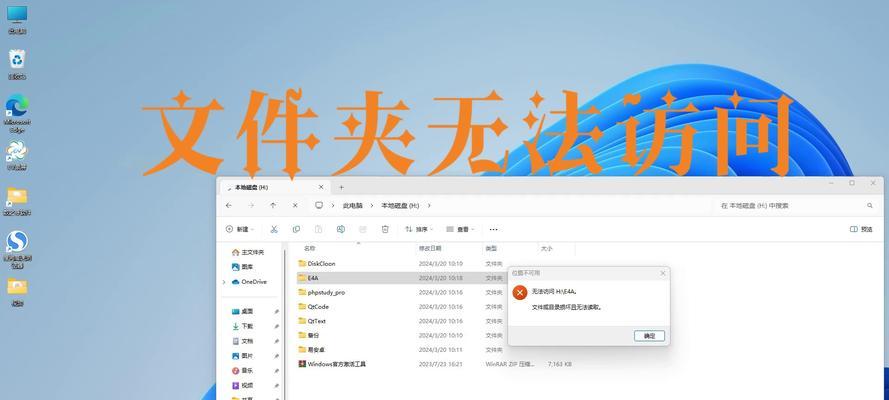The width and height of the screenshot is (889, 400).
Task: Sort by the 大小 column header
Action: [547, 248]
